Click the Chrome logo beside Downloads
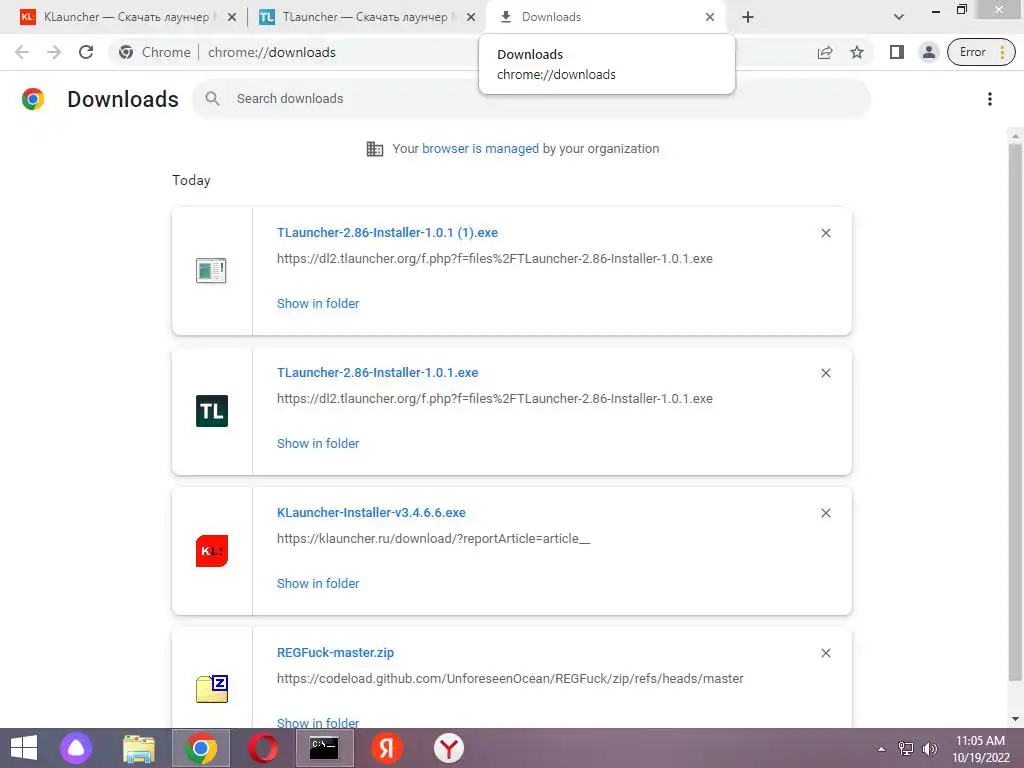The width and height of the screenshot is (1024, 768). (x=33, y=99)
